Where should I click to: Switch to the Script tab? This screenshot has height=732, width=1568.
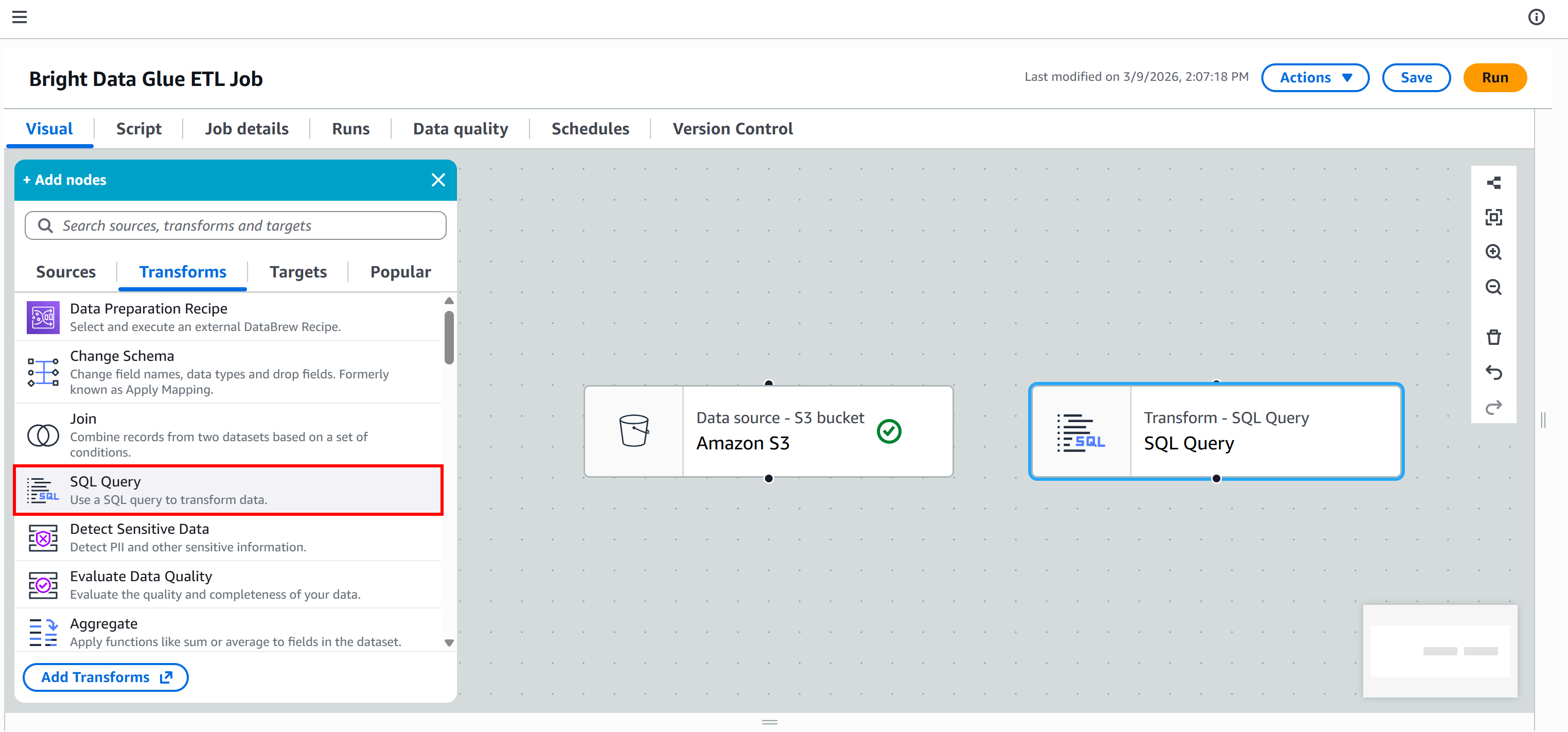139,129
